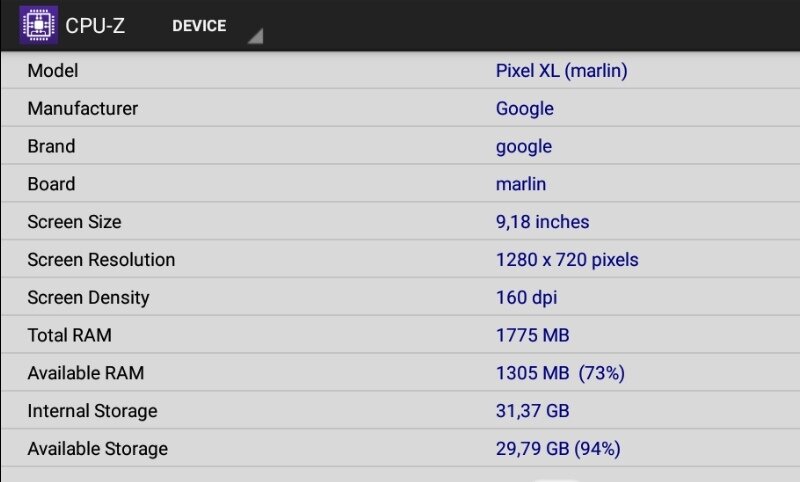
Task: Select the Manufacturer label
Action: click(83, 108)
